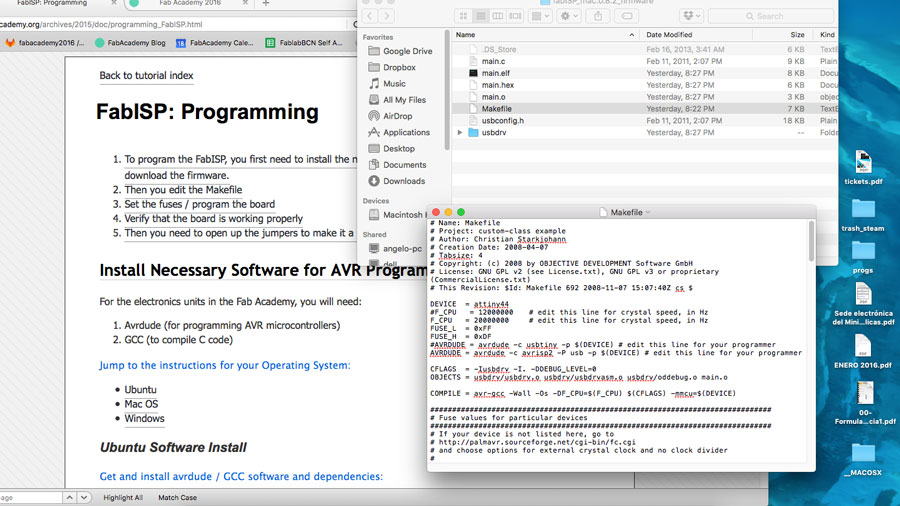Click the Finder edit tags button
This screenshot has height=506, width=900.
627,16
